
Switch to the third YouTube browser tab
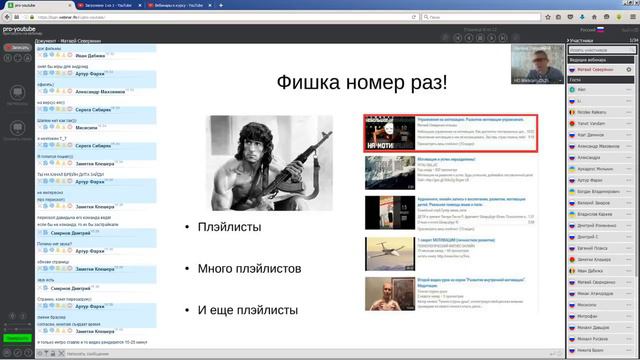point(180,5)
